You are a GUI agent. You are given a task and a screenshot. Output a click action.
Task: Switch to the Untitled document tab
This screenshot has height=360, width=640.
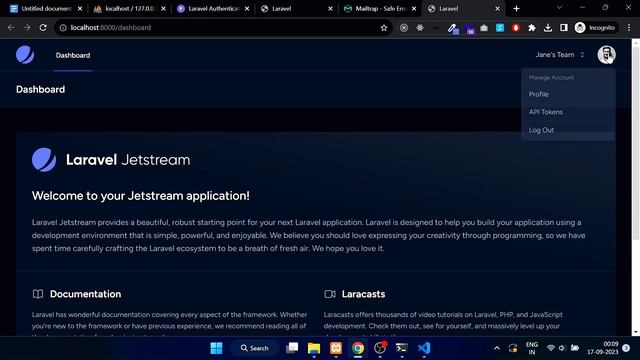(47, 9)
